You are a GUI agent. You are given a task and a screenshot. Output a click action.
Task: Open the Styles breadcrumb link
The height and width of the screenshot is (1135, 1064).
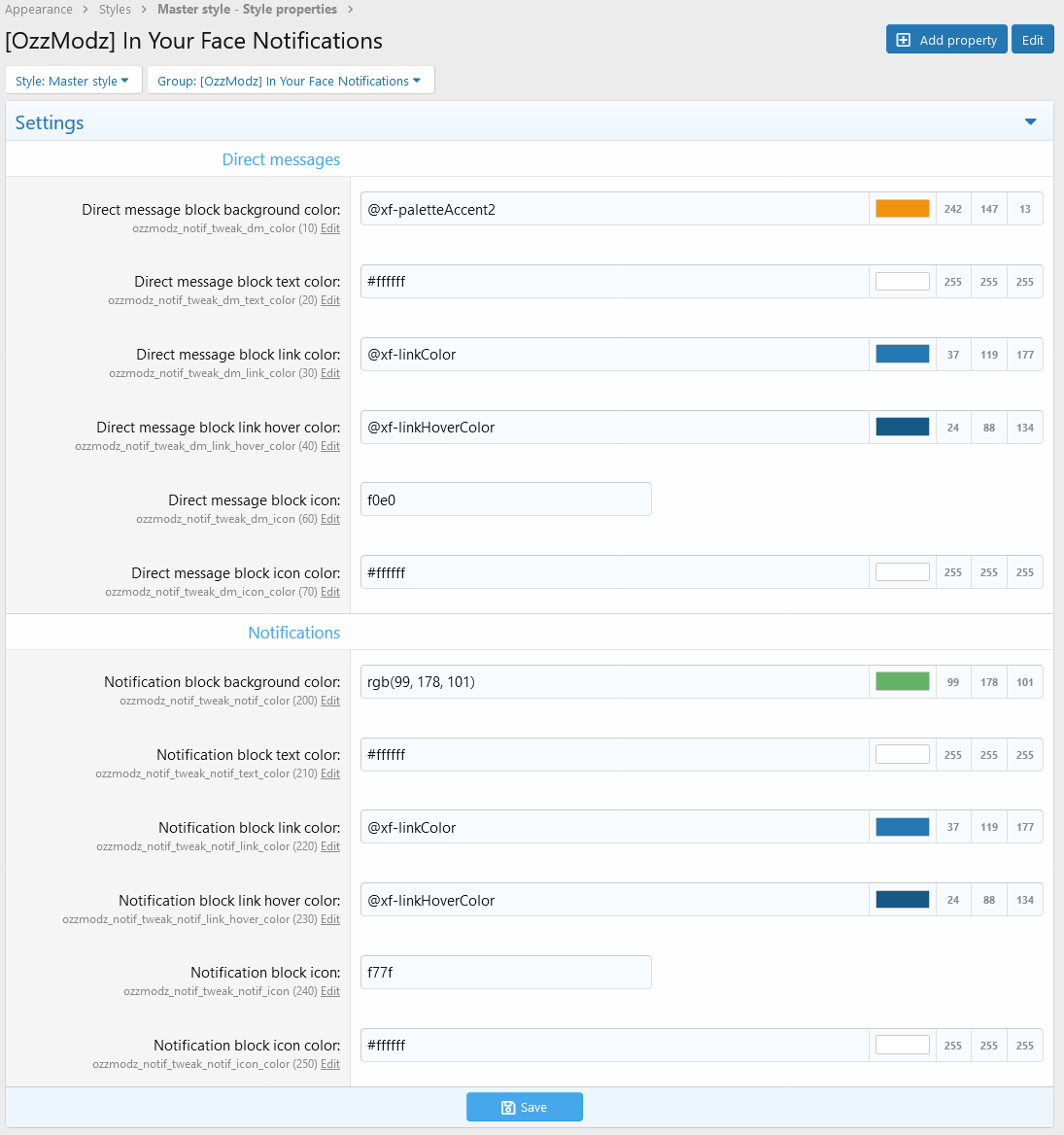pyautogui.click(x=115, y=10)
